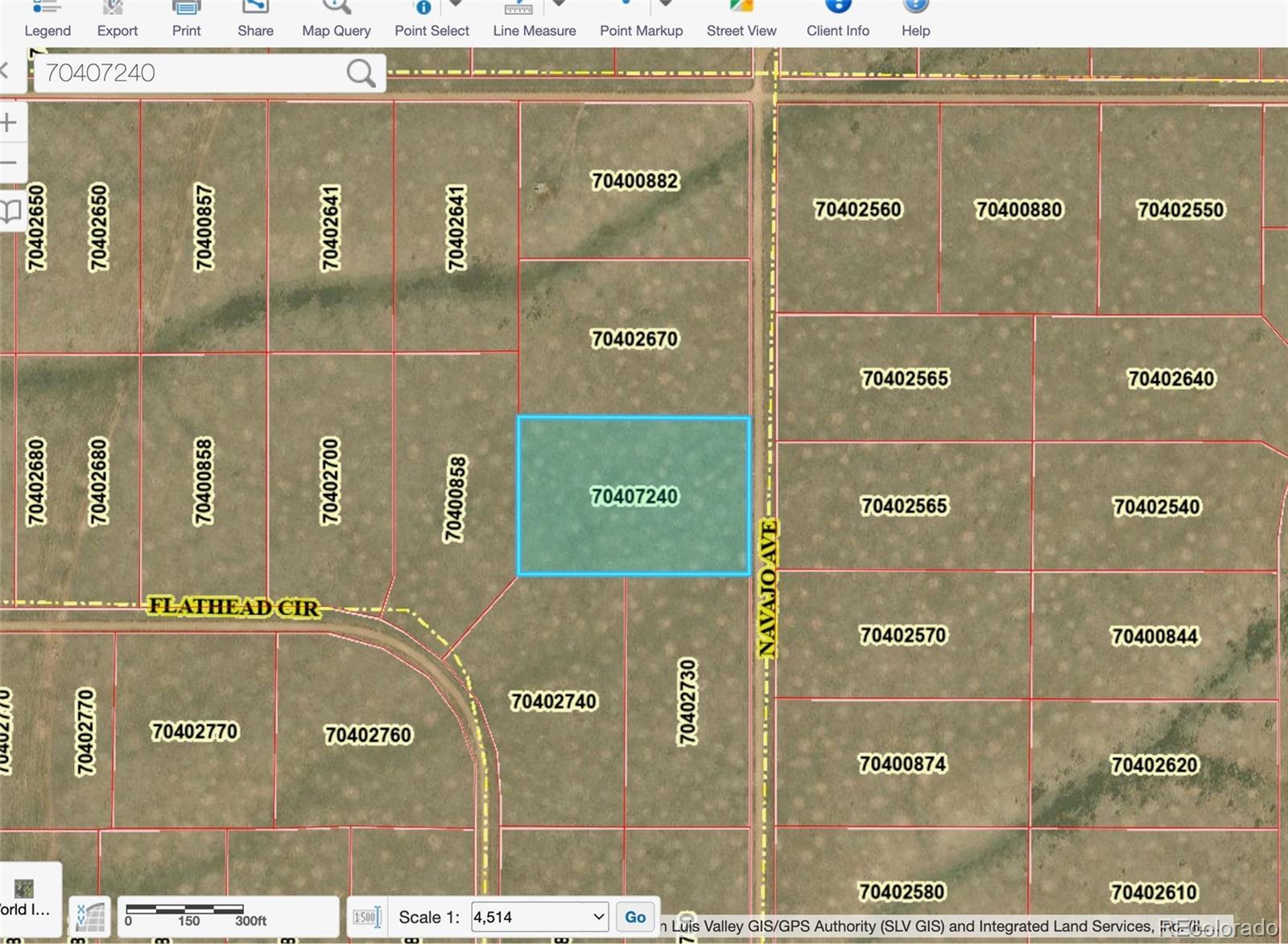Launch the Map Query tool
This screenshot has height=944, width=1288.
[336, 20]
